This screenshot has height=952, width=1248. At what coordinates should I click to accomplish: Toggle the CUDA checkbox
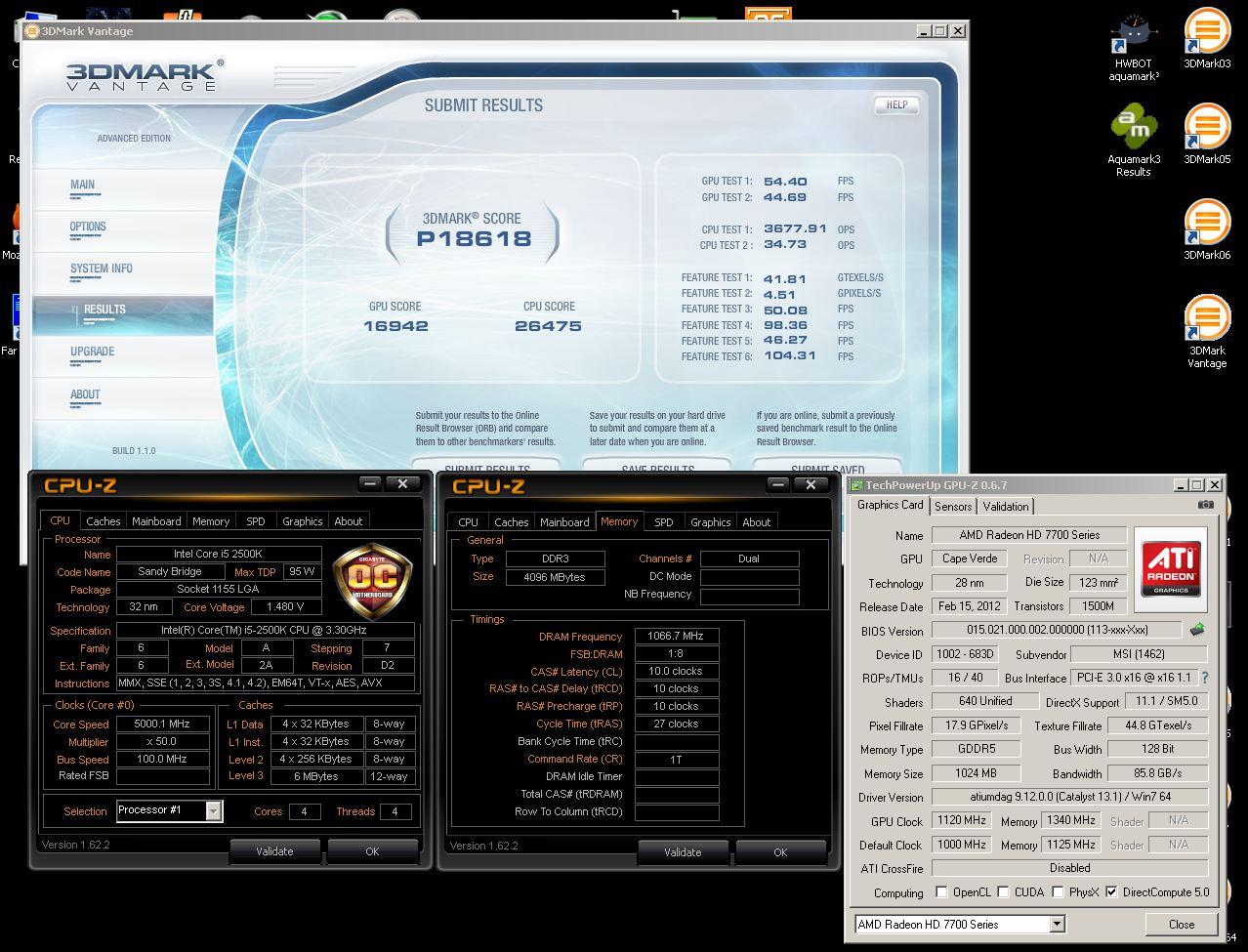pos(1003,891)
